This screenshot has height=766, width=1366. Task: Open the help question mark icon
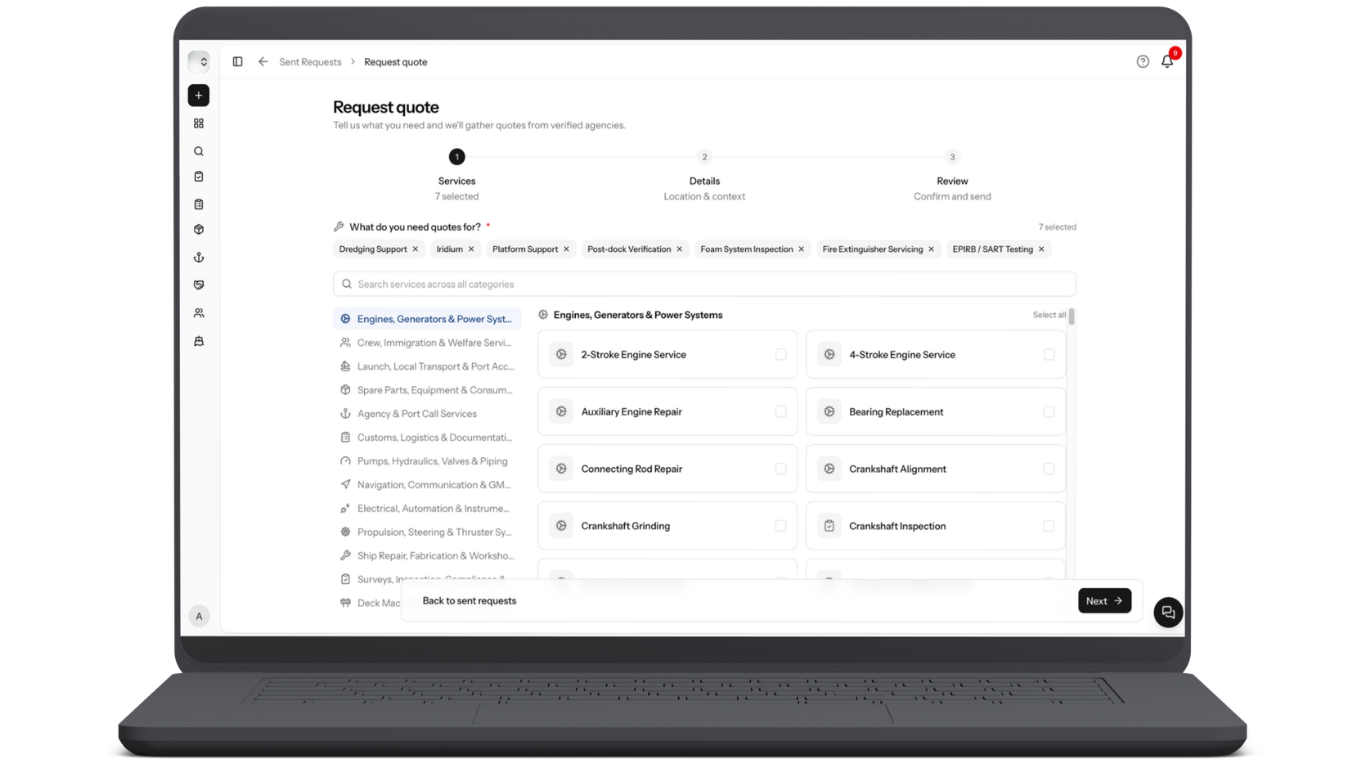click(1143, 62)
